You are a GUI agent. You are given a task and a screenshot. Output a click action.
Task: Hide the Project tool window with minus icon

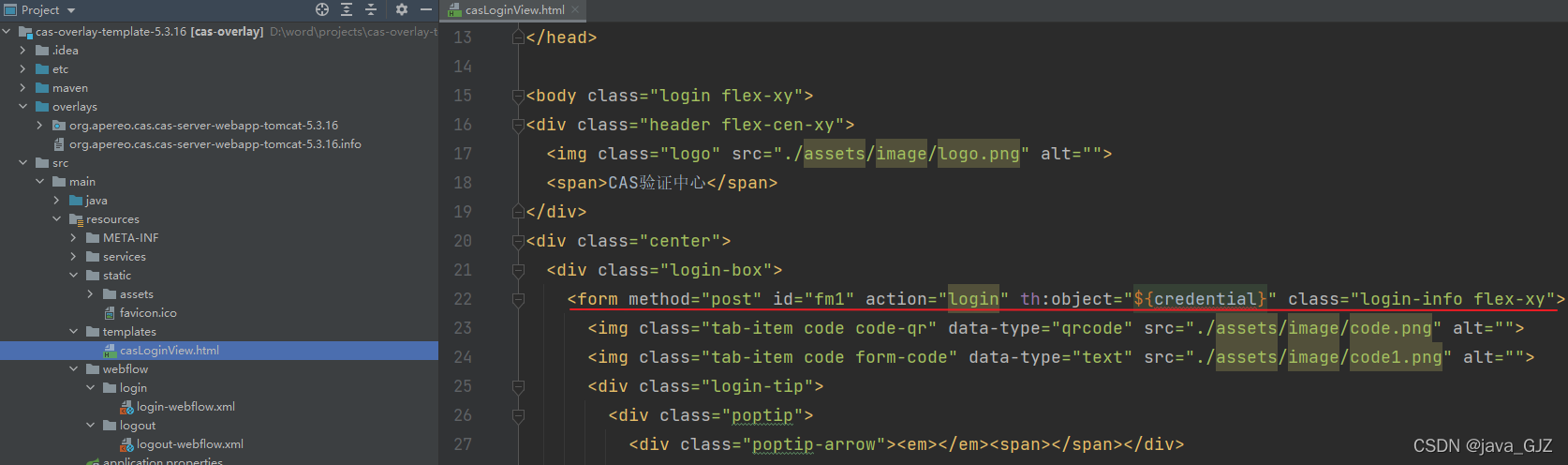click(426, 9)
